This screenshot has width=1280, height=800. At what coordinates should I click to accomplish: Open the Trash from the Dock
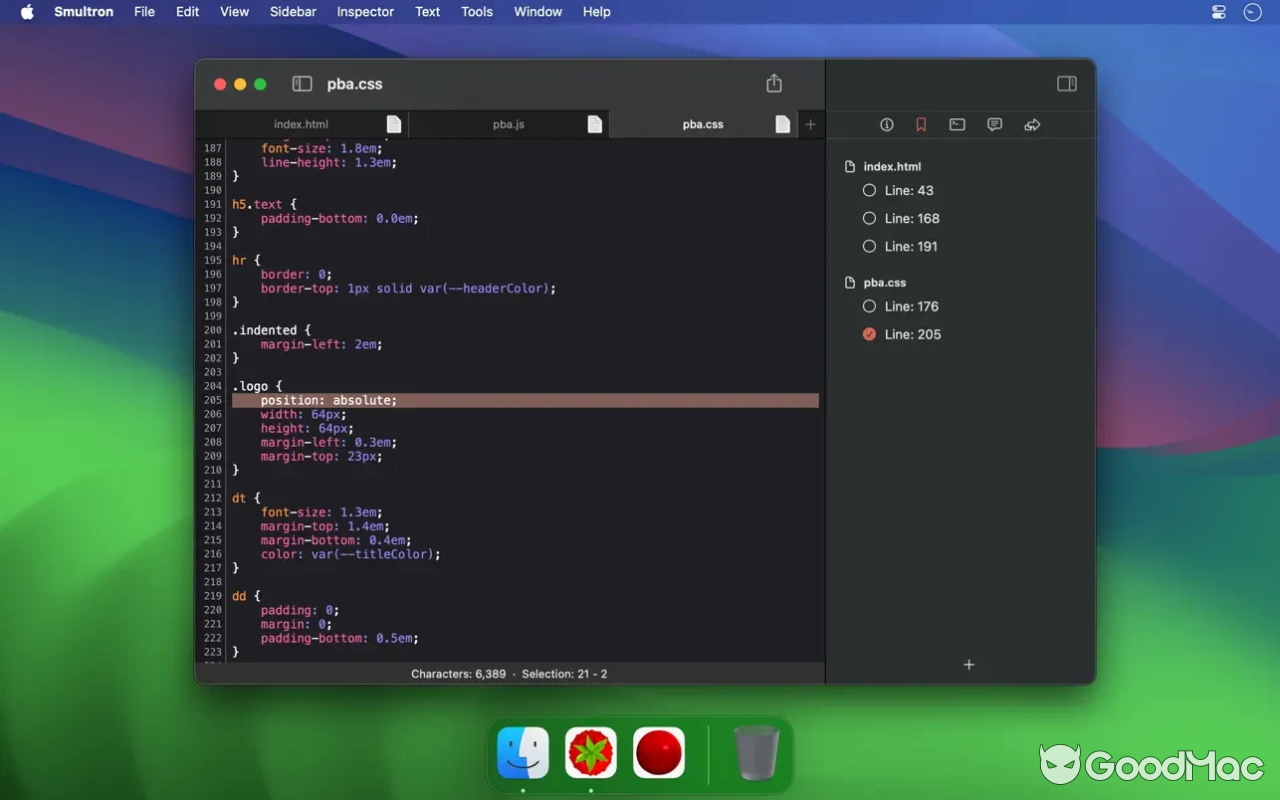pyautogui.click(x=757, y=752)
